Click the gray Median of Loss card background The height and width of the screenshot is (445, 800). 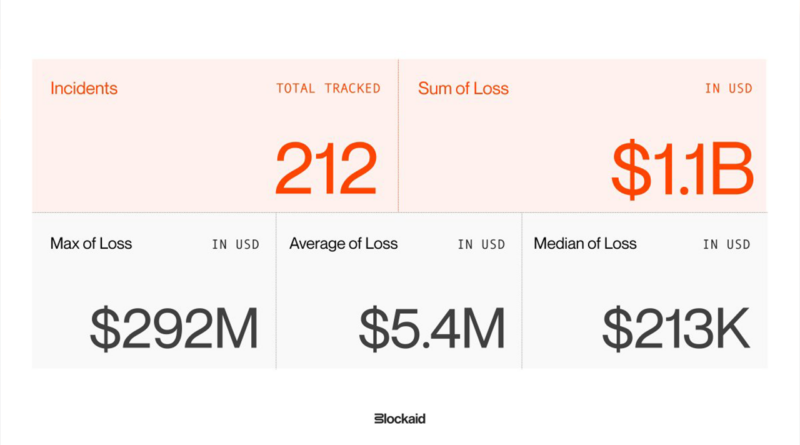(645, 286)
